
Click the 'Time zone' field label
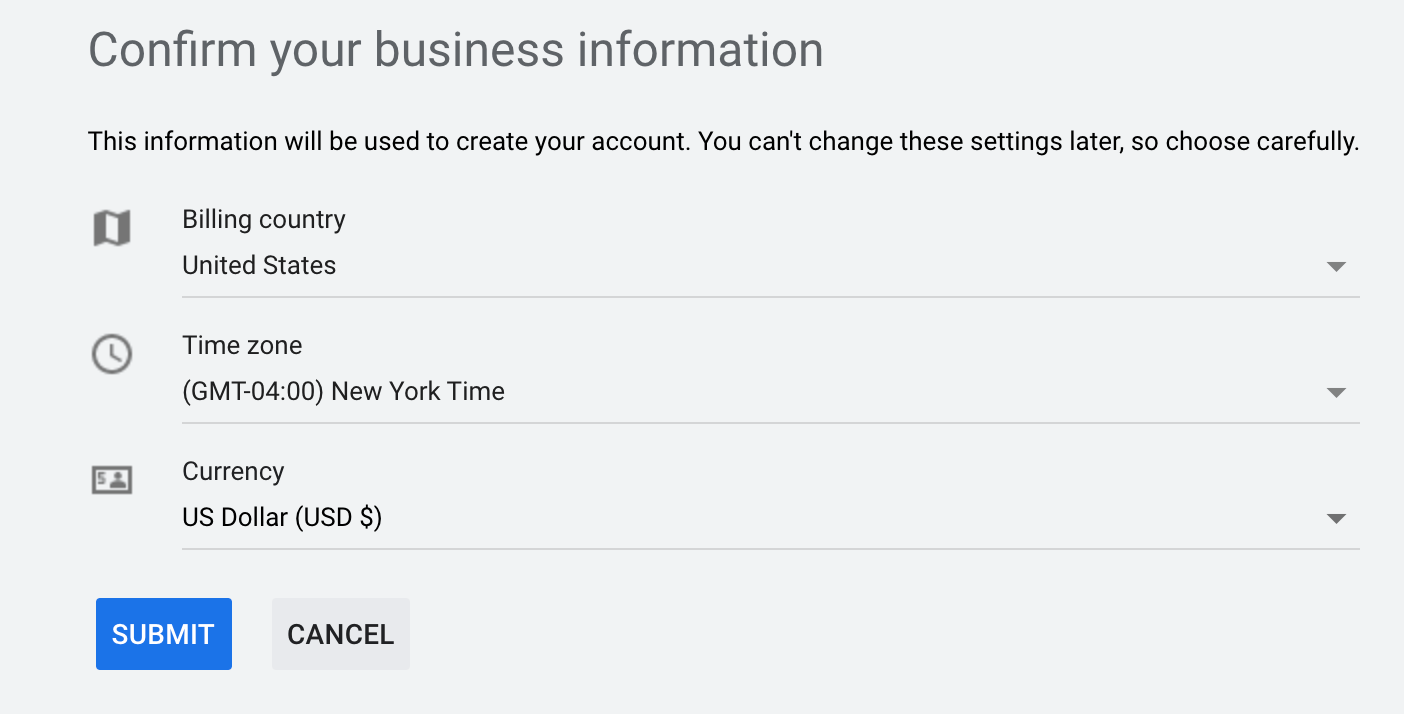(x=242, y=346)
